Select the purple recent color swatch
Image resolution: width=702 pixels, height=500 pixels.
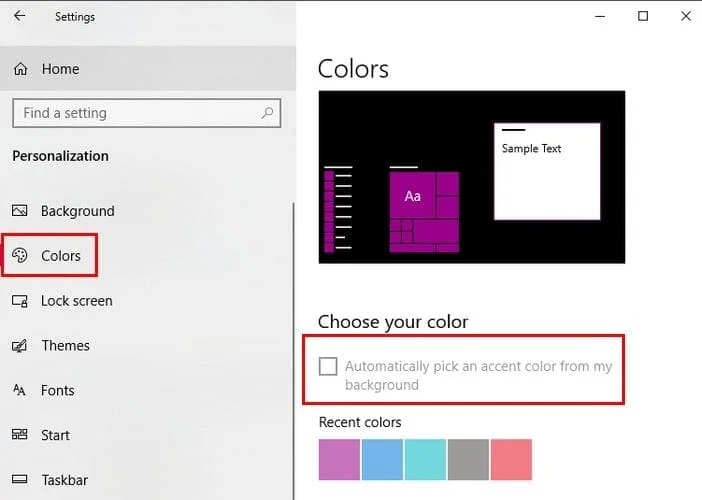(x=339, y=460)
